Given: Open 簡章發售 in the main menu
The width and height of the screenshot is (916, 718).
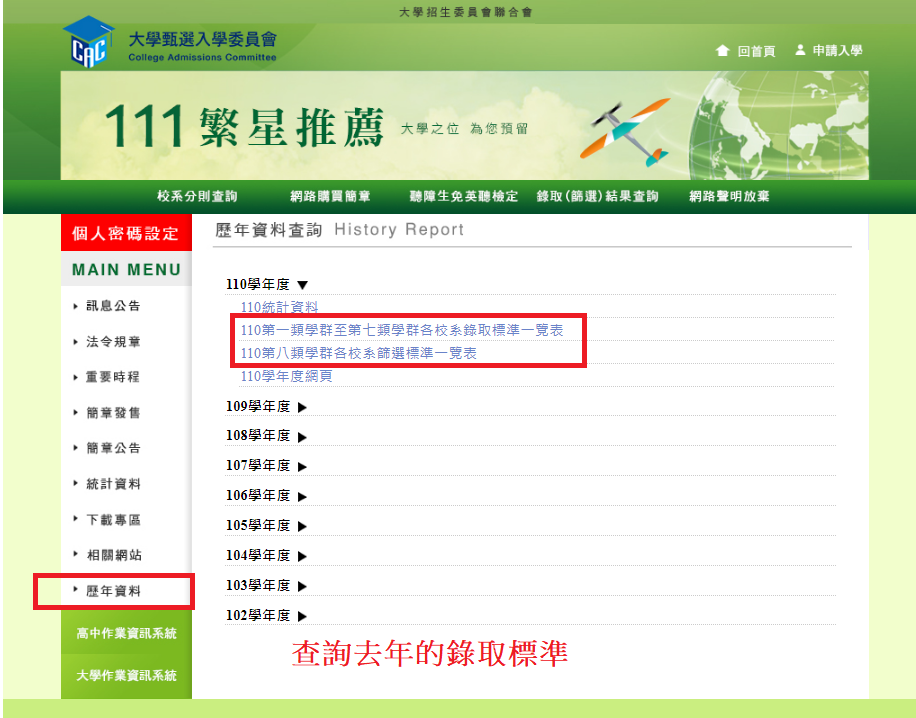Looking at the screenshot, I should click(113, 413).
